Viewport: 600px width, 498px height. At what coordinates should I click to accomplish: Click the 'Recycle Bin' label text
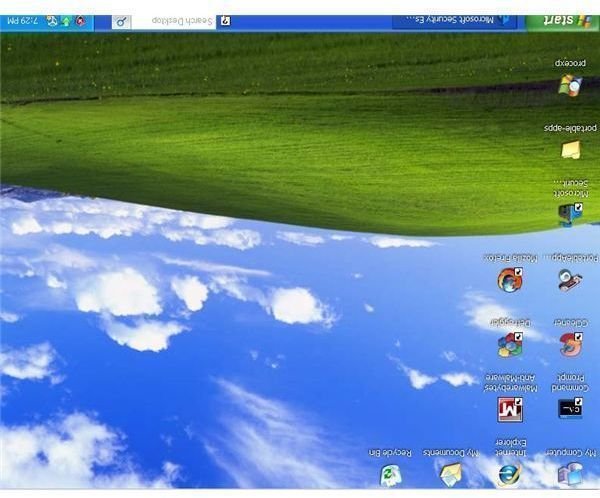click(390, 453)
